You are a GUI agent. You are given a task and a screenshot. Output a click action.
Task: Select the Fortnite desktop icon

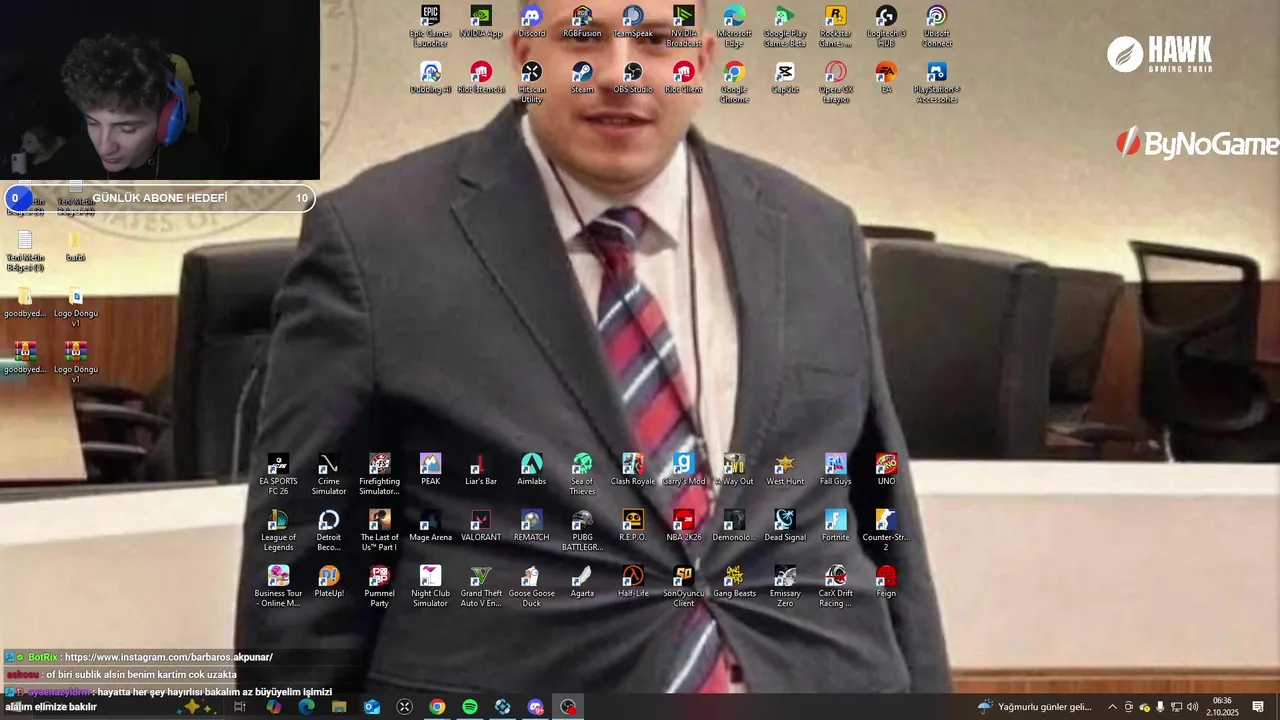coord(836,526)
